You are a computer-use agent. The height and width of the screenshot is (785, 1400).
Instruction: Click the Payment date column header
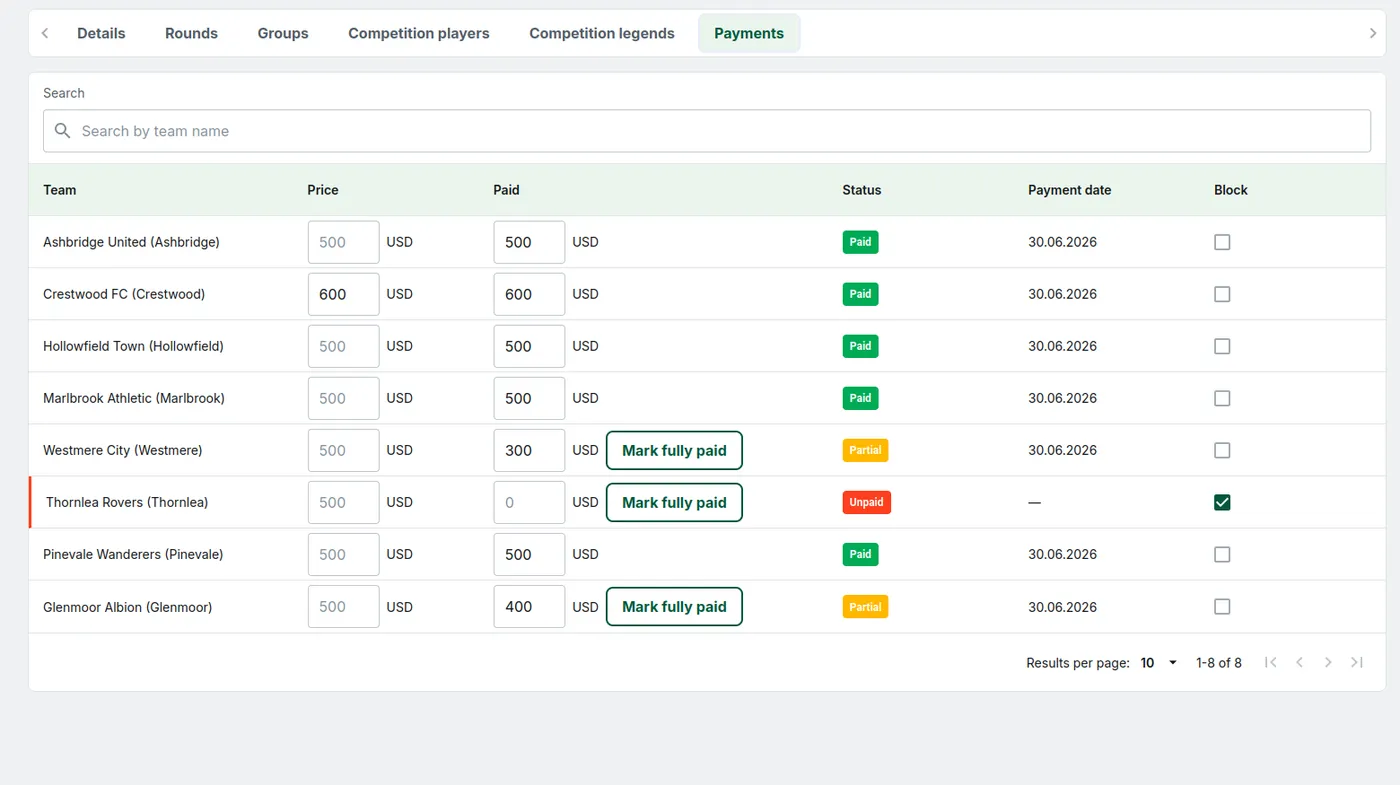coord(1069,190)
